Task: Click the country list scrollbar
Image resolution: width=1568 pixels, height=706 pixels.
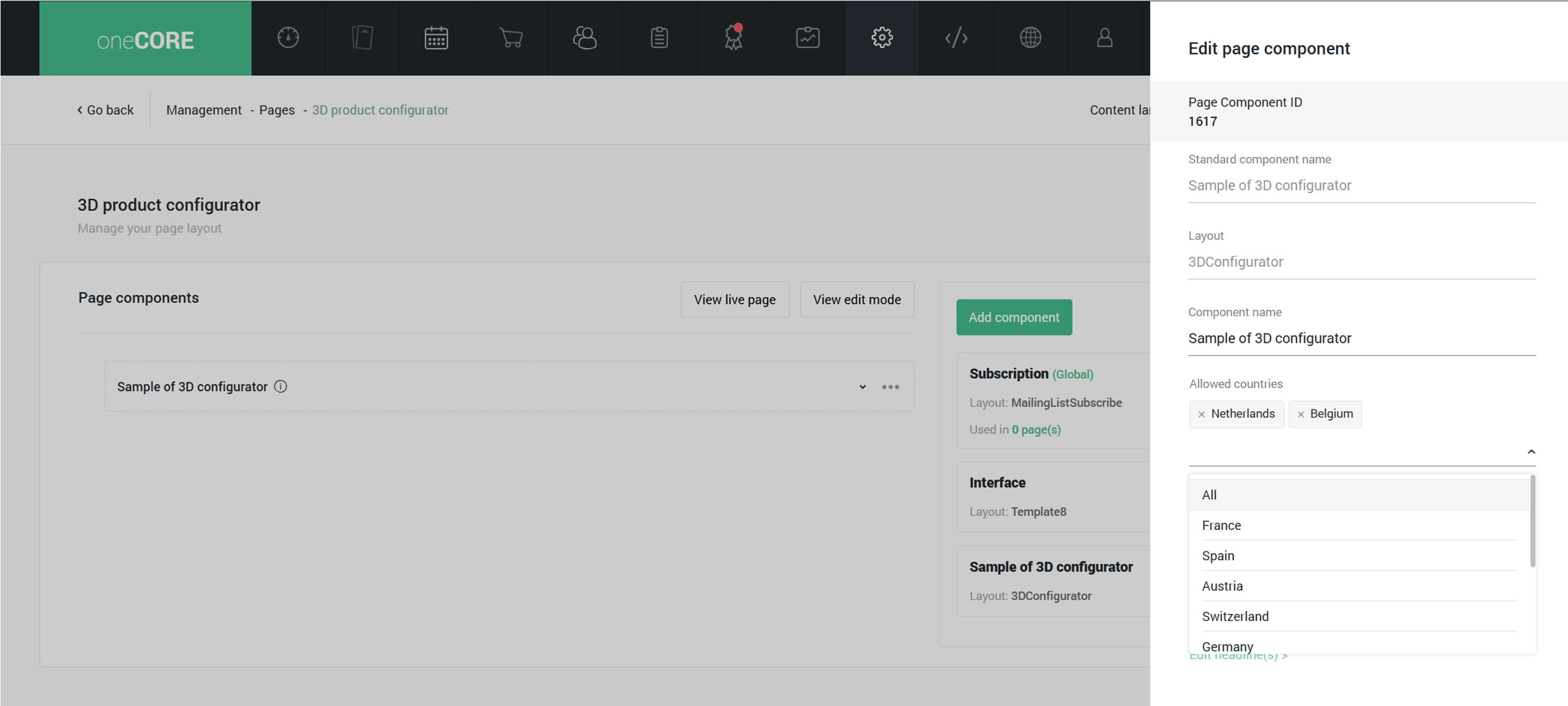Action: point(1532,521)
